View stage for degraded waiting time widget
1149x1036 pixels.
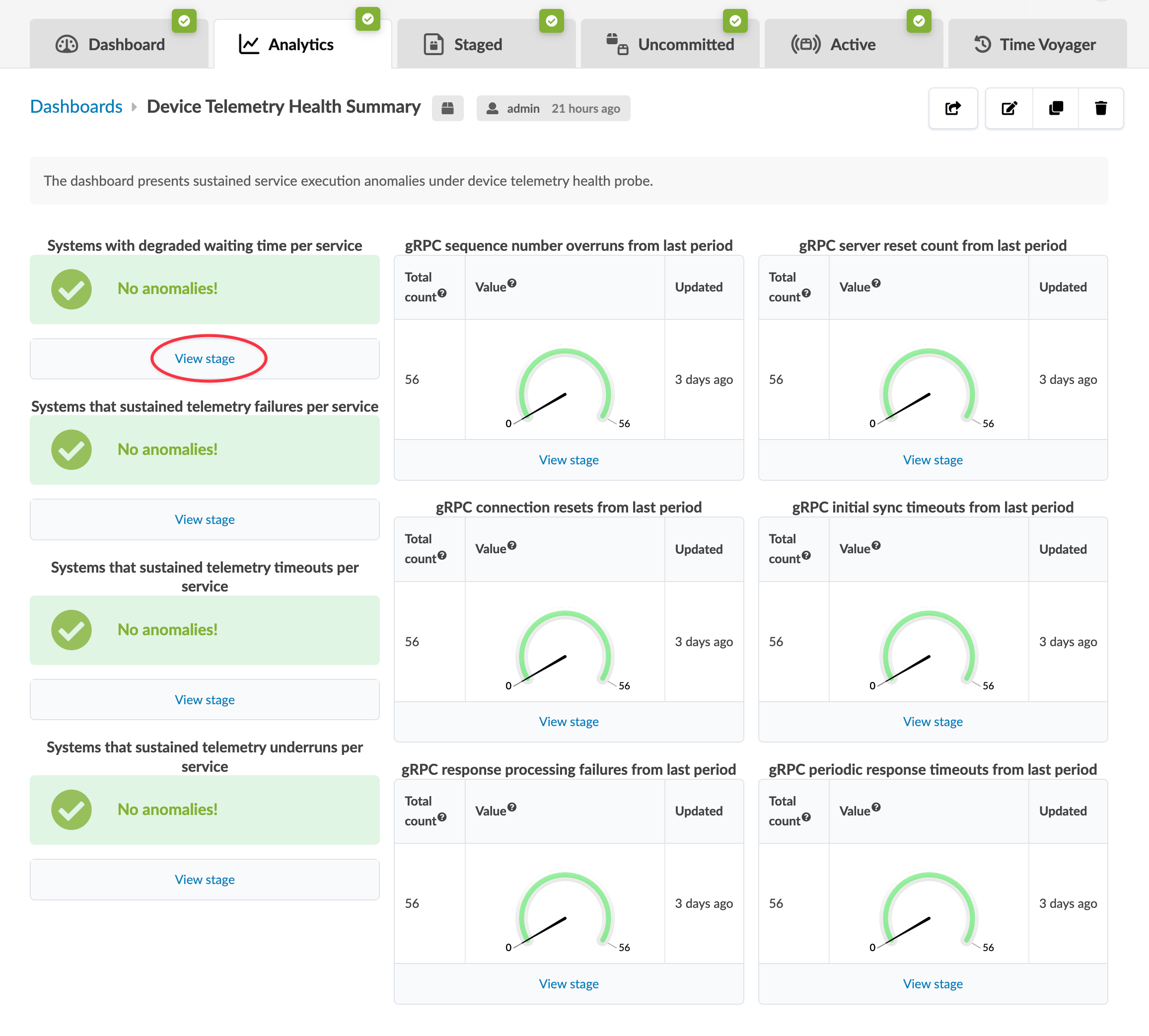pos(204,359)
